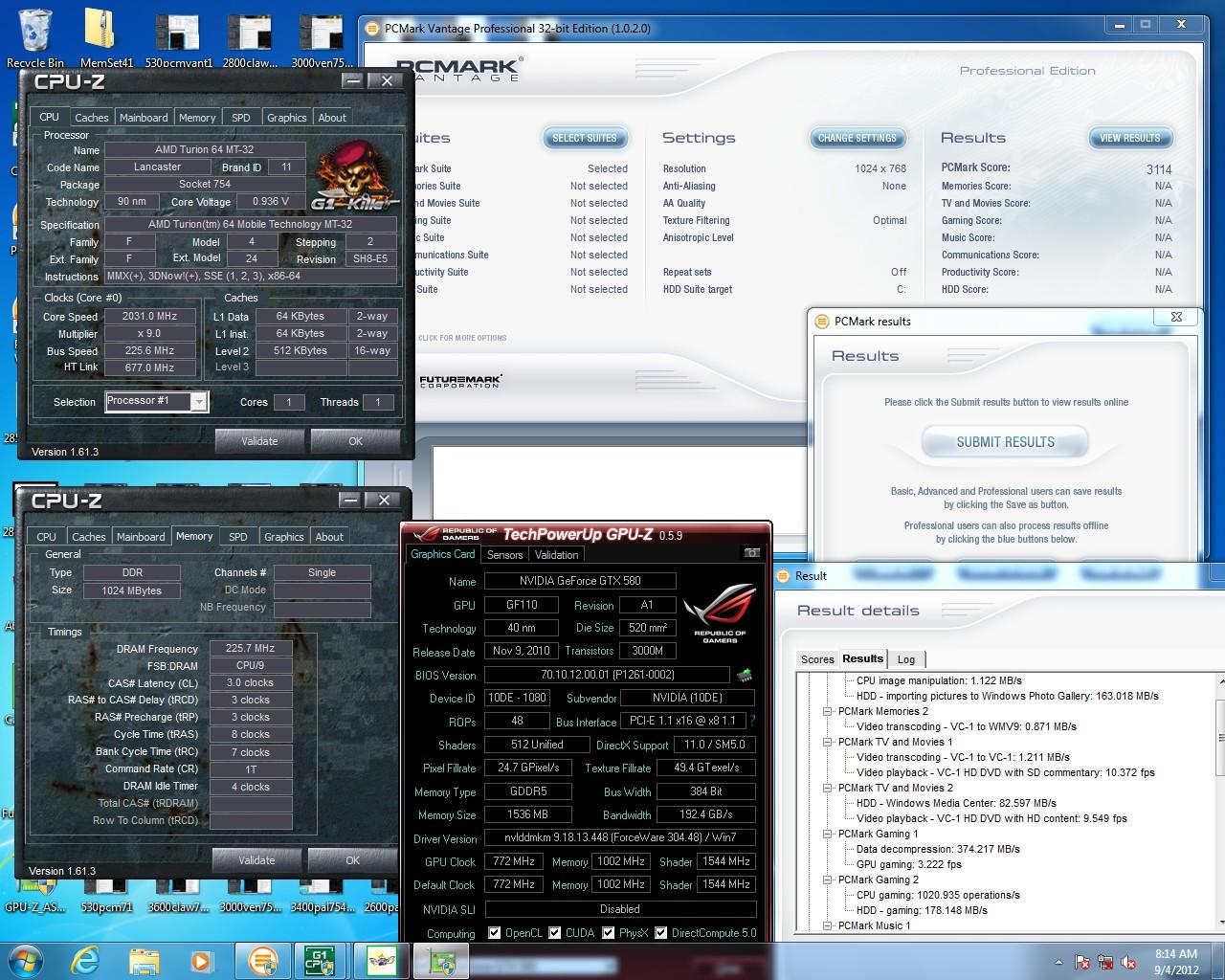Click the 'CLICK FOR MORE OPTIONS' link

(x=462, y=338)
